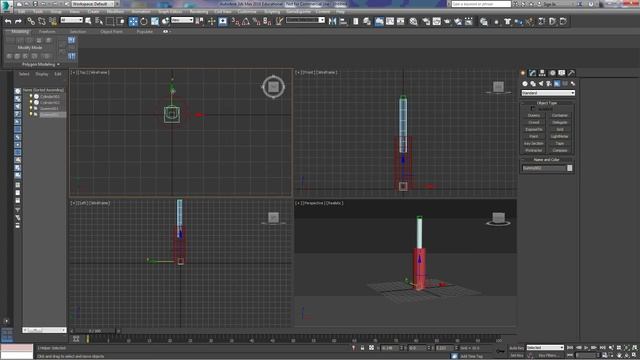Click the Tape helper button
Image resolution: width=640 pixels, height=360 pixels.
click(560, 143)
